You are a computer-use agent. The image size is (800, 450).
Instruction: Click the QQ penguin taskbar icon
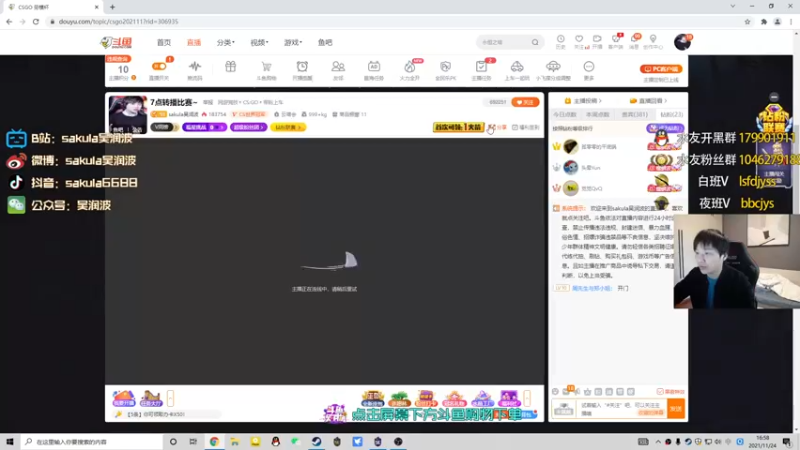(276, 442)
